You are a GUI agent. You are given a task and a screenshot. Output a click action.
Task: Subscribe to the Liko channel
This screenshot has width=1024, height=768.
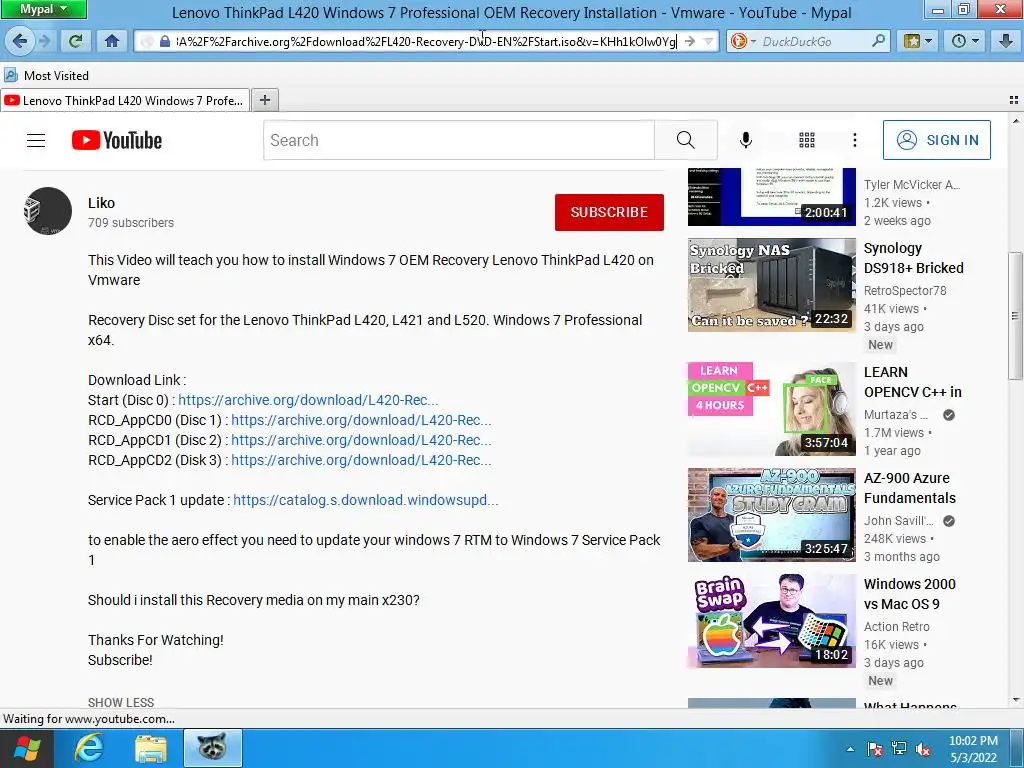[x=609, y=212]
